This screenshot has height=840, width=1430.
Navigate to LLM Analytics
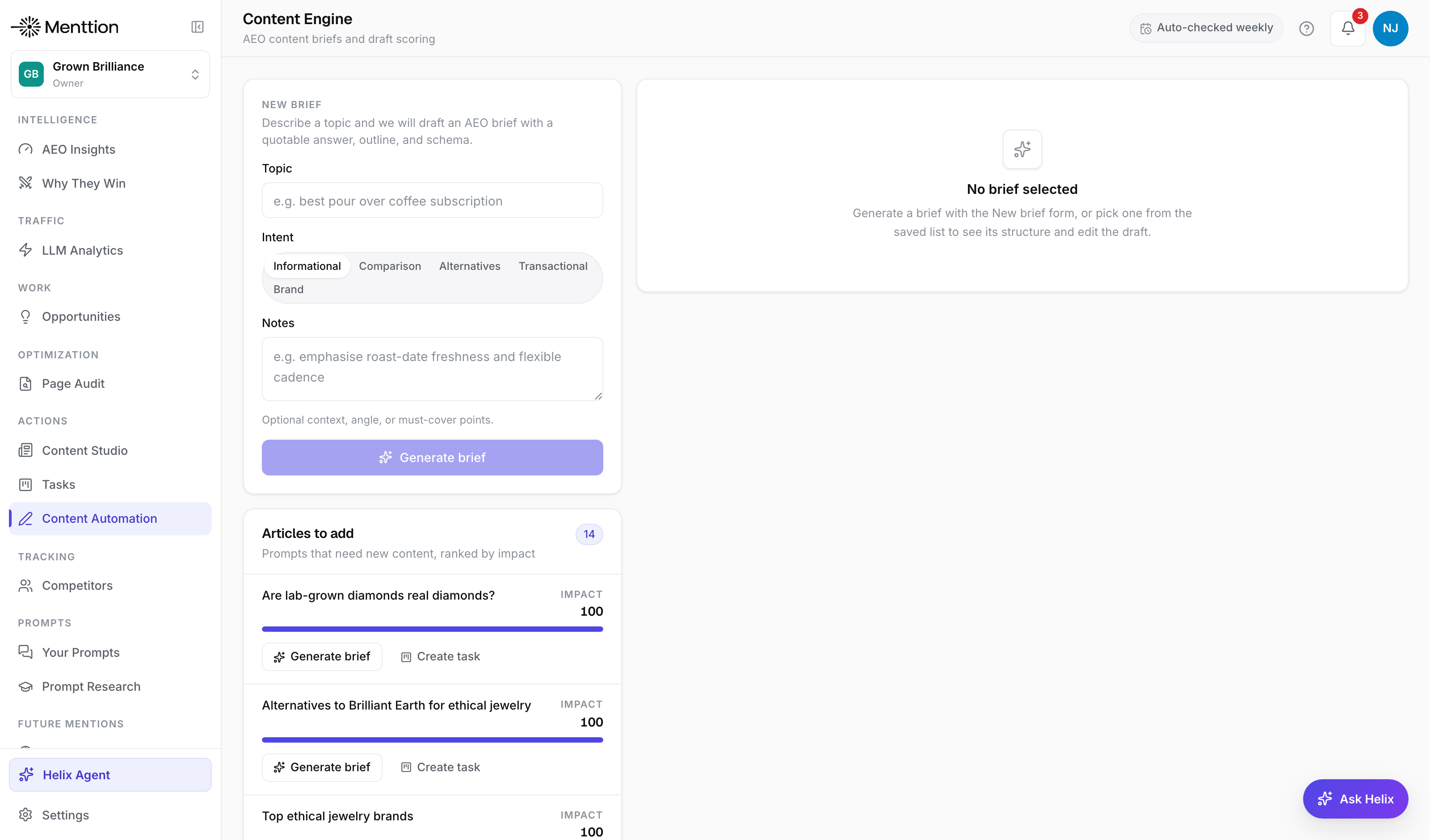click(x=110, y=250)
